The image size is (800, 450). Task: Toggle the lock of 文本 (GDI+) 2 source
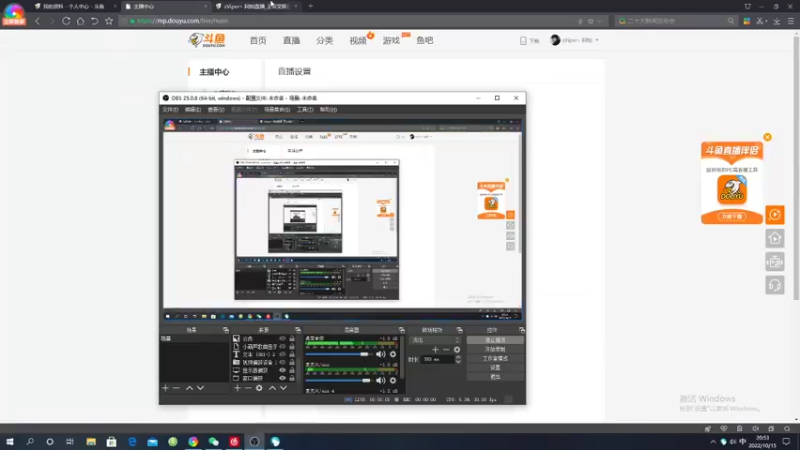click(292, 354)
